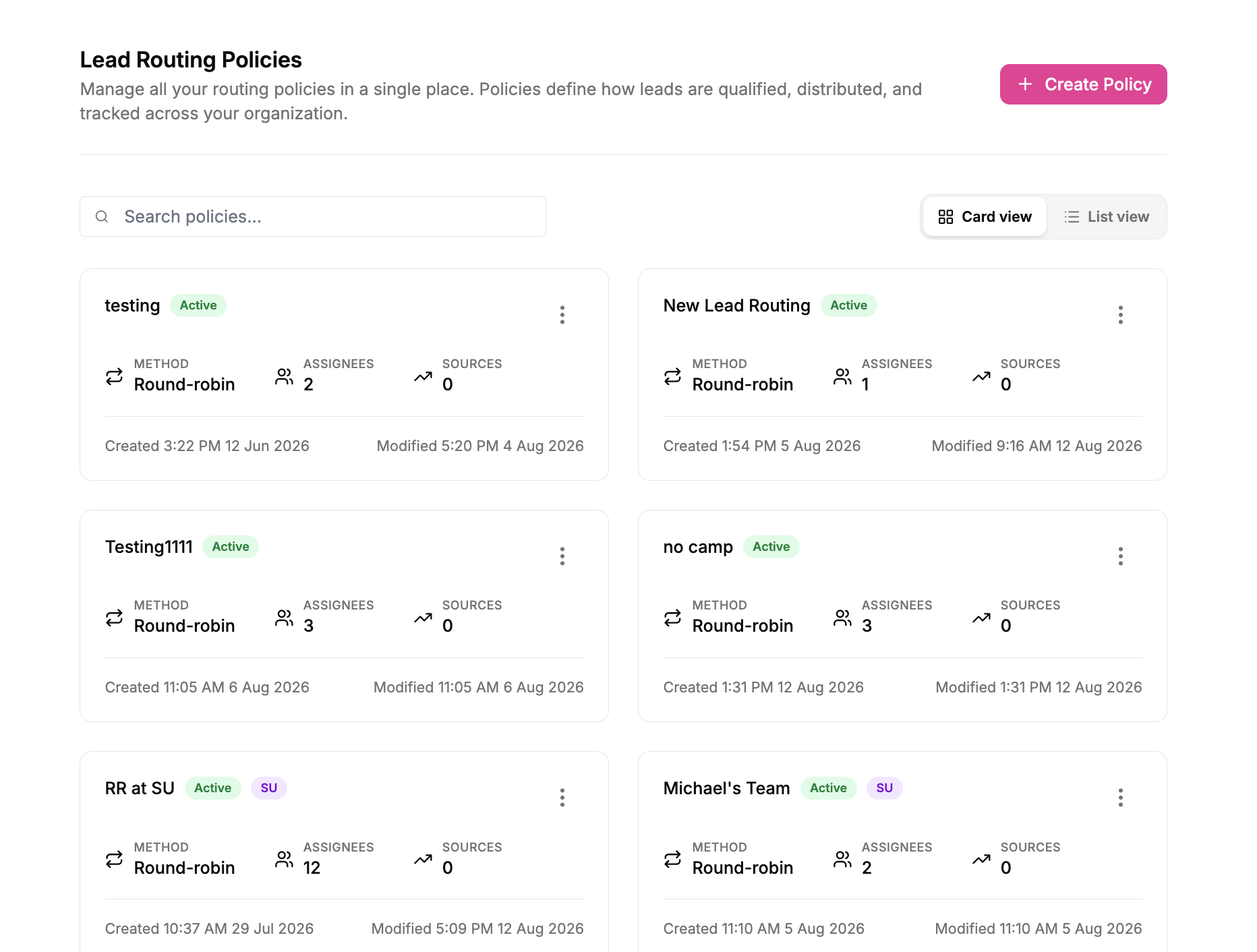
Task: Open the three-dot menu on Testing1111 card
Action: (x=562, y=556)
